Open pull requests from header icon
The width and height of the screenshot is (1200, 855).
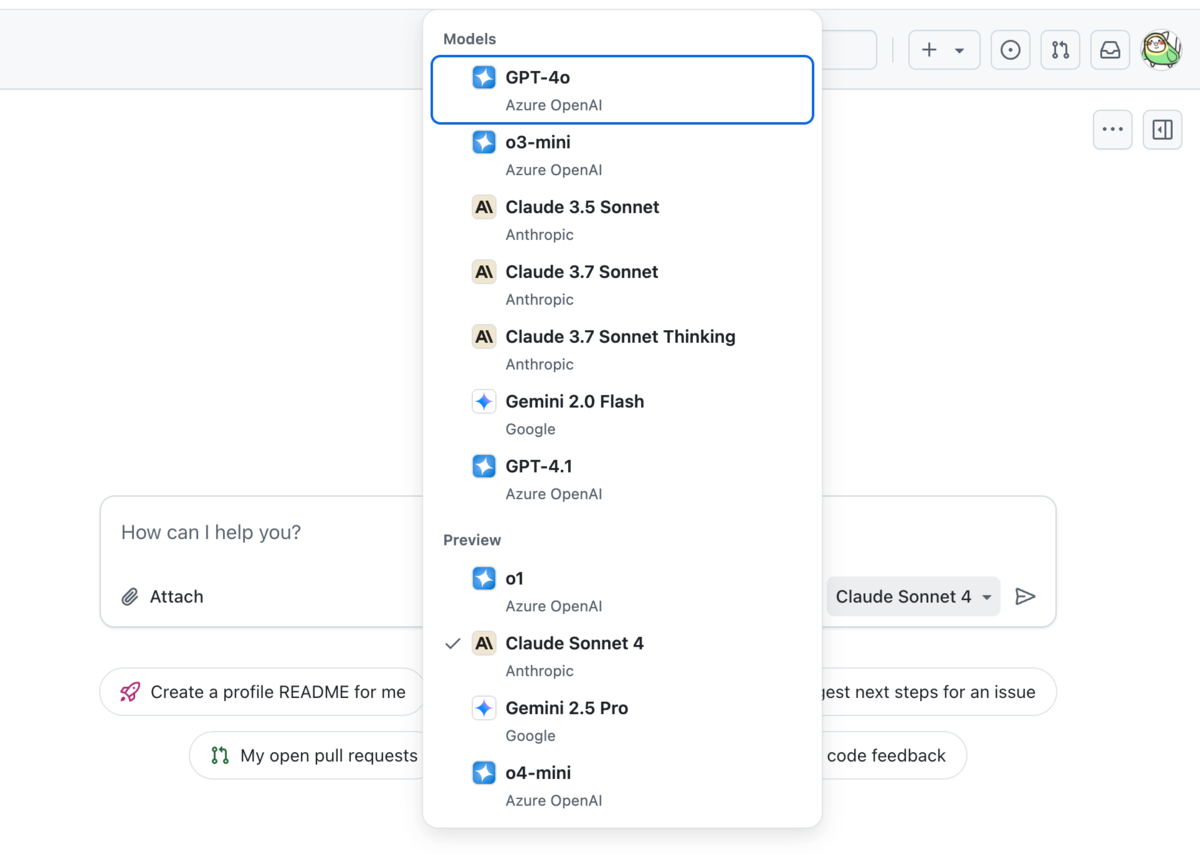1060,50
